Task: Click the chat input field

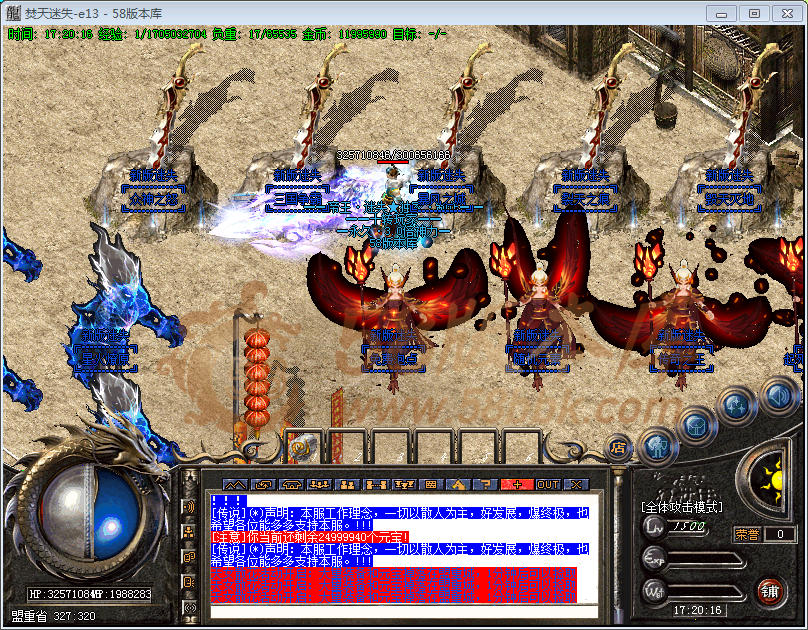Action: tap(405, 612)
